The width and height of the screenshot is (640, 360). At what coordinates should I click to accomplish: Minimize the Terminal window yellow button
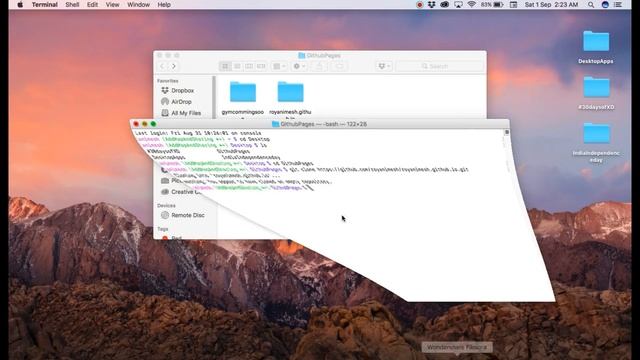tap(144, 124)
